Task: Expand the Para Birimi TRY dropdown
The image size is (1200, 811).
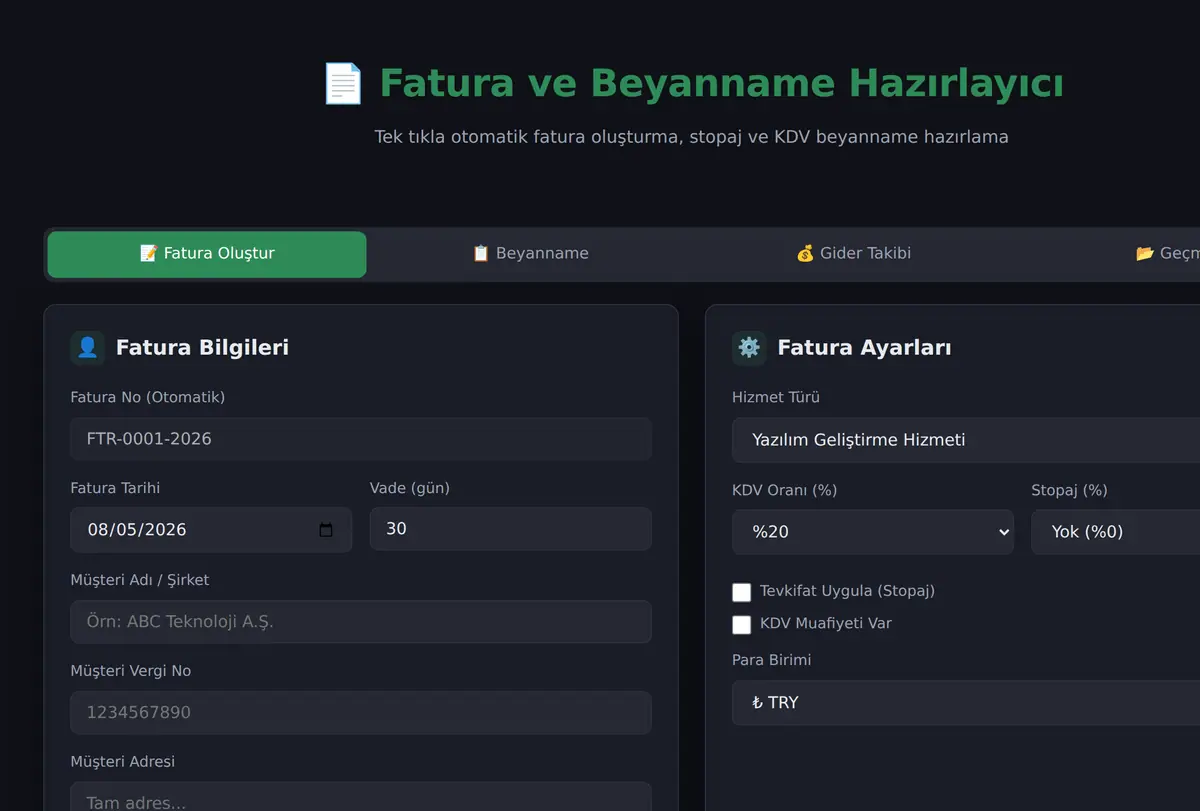Action: coord(966,703)
